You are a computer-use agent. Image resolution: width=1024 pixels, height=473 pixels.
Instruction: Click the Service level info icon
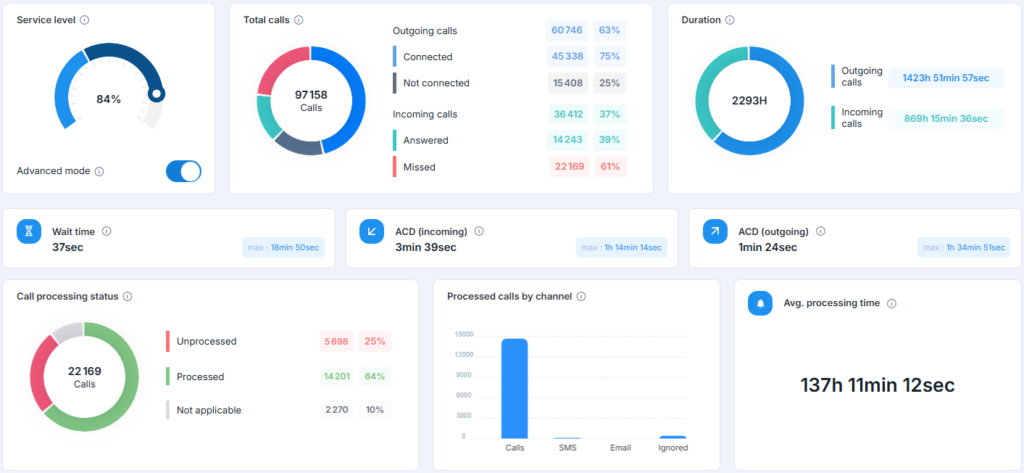coord(84,20)
